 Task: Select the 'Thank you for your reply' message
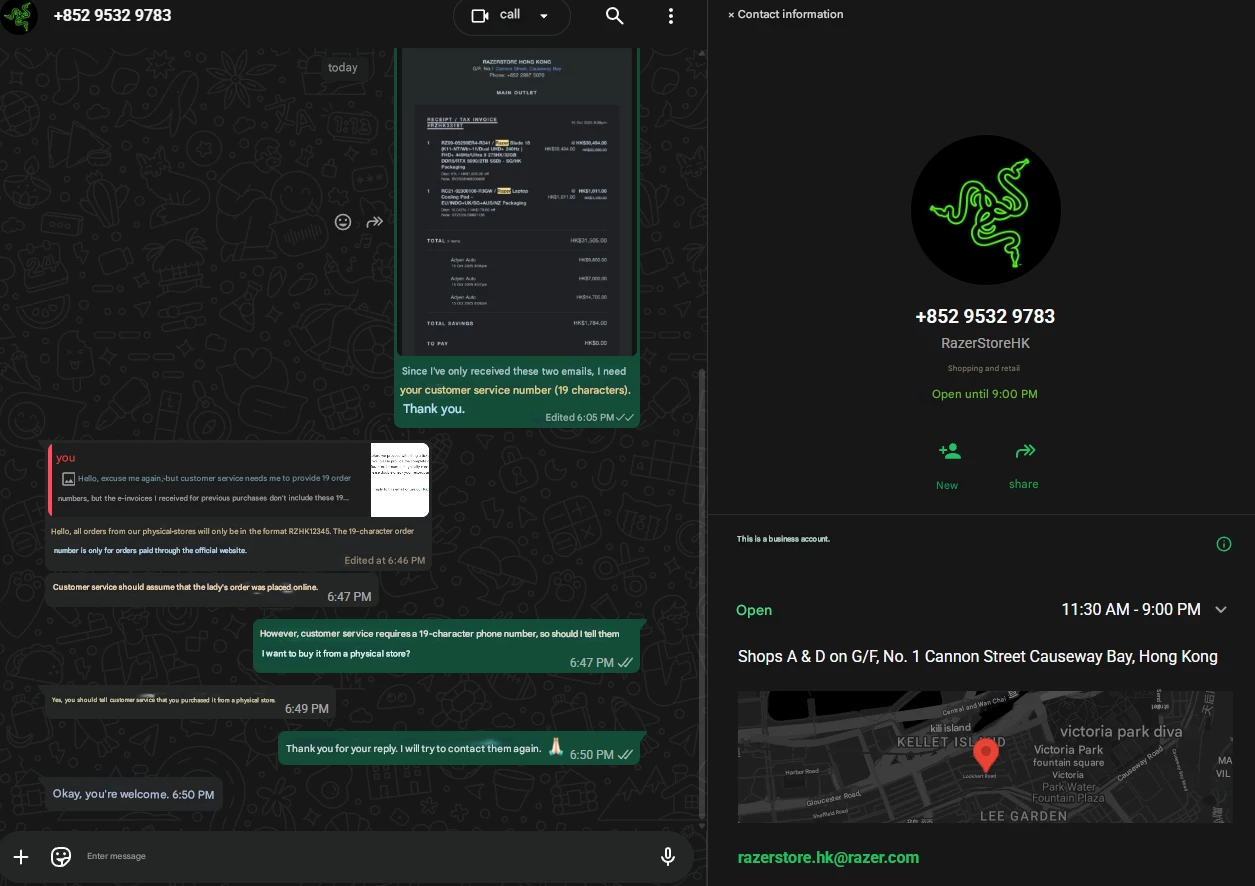coord(459,748)
